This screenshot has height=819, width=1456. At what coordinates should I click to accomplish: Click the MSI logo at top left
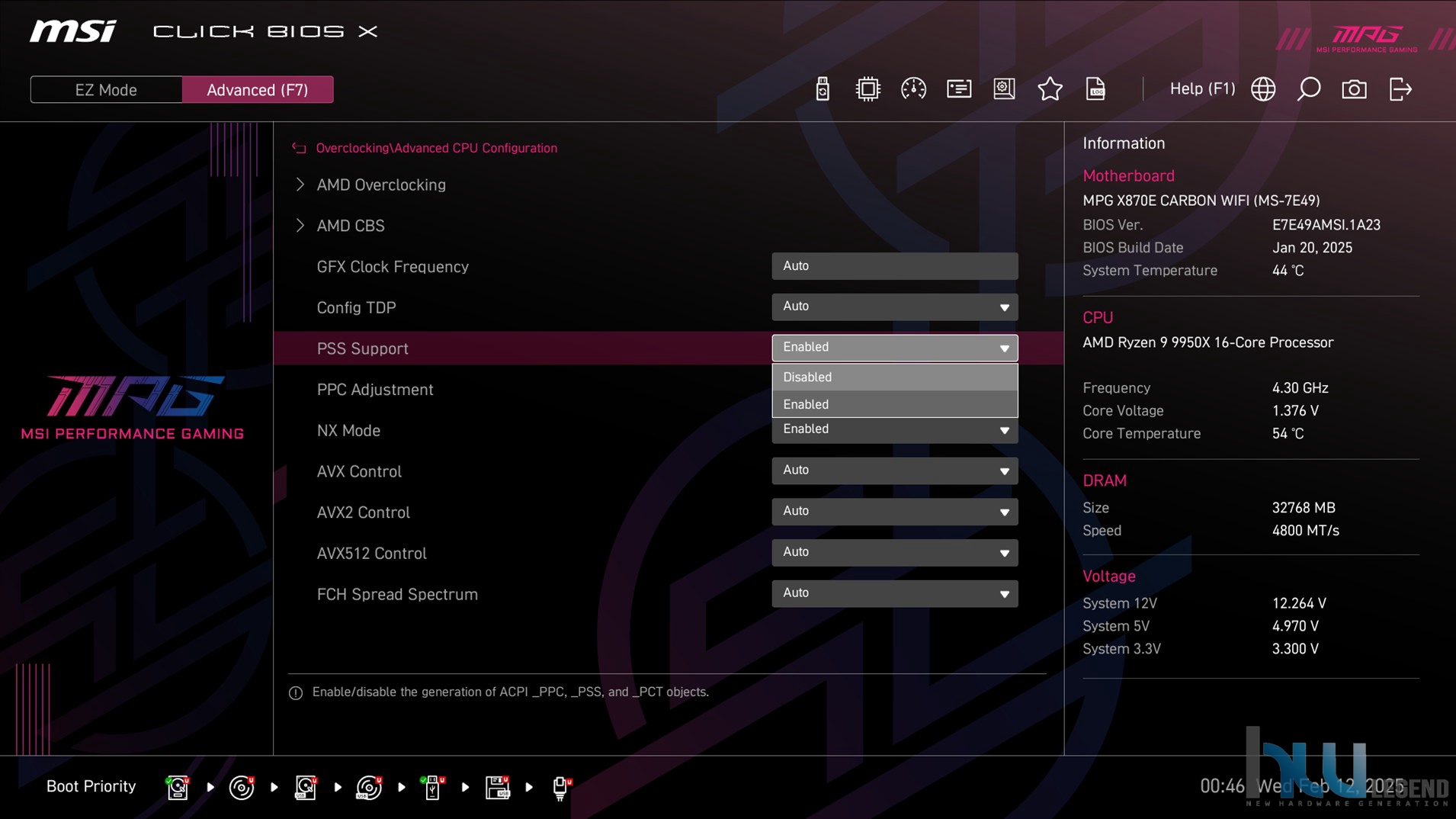73,31
